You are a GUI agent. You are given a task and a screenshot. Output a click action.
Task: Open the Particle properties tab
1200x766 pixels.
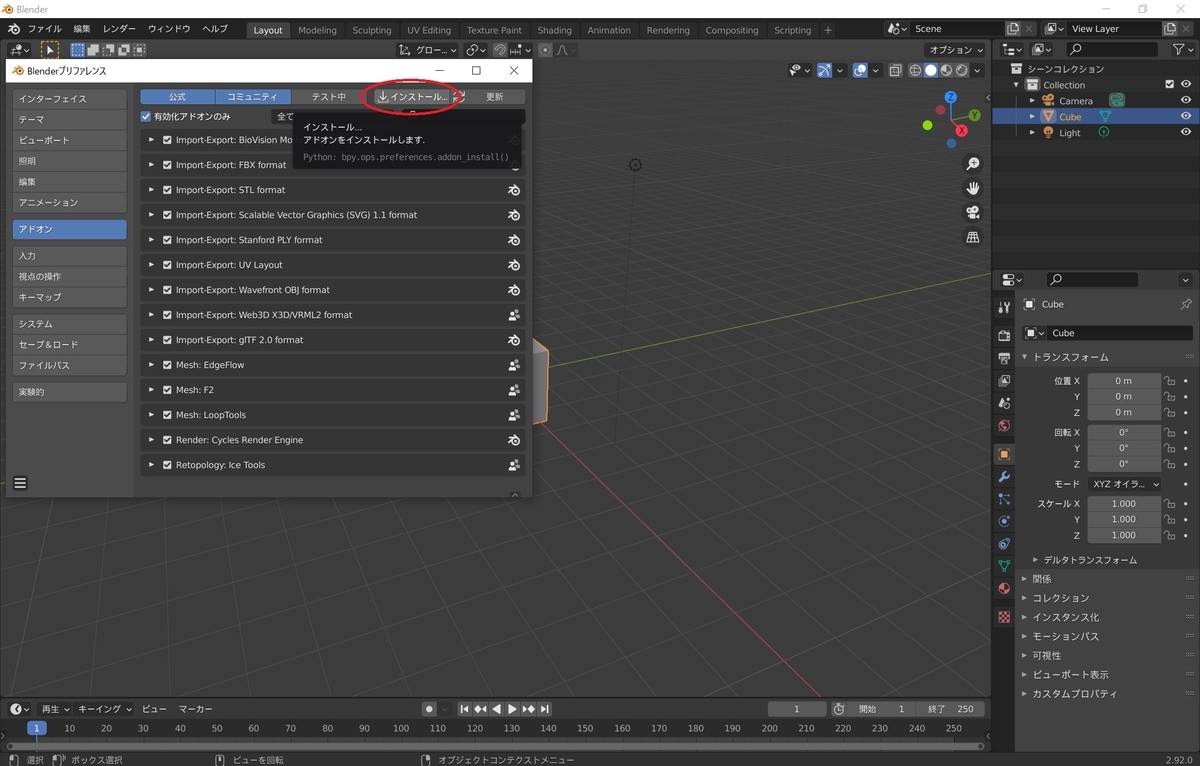pyautogui.click(x=1004, y=499)
